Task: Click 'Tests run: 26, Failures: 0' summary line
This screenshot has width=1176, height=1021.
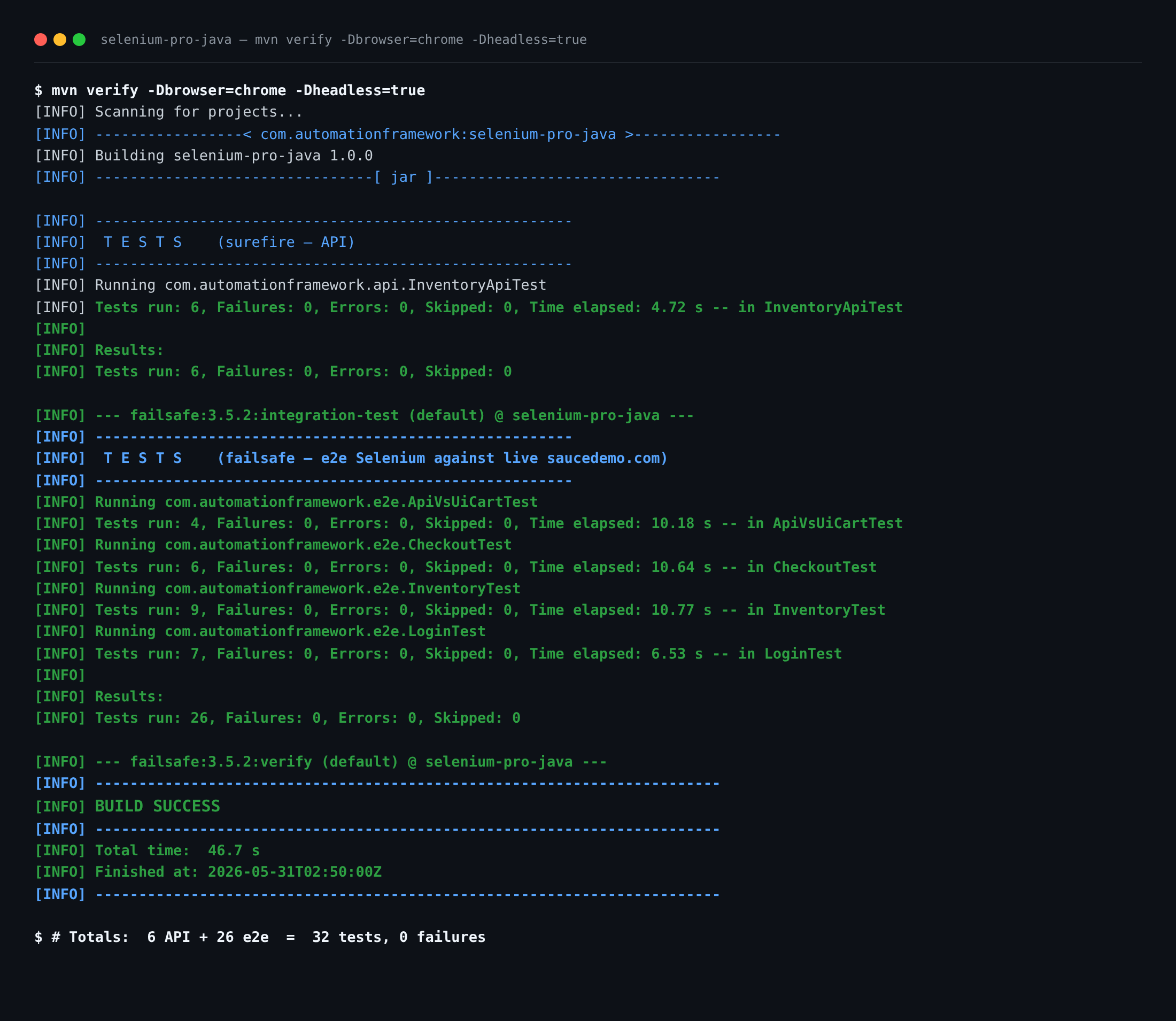Action: (277, 718)
